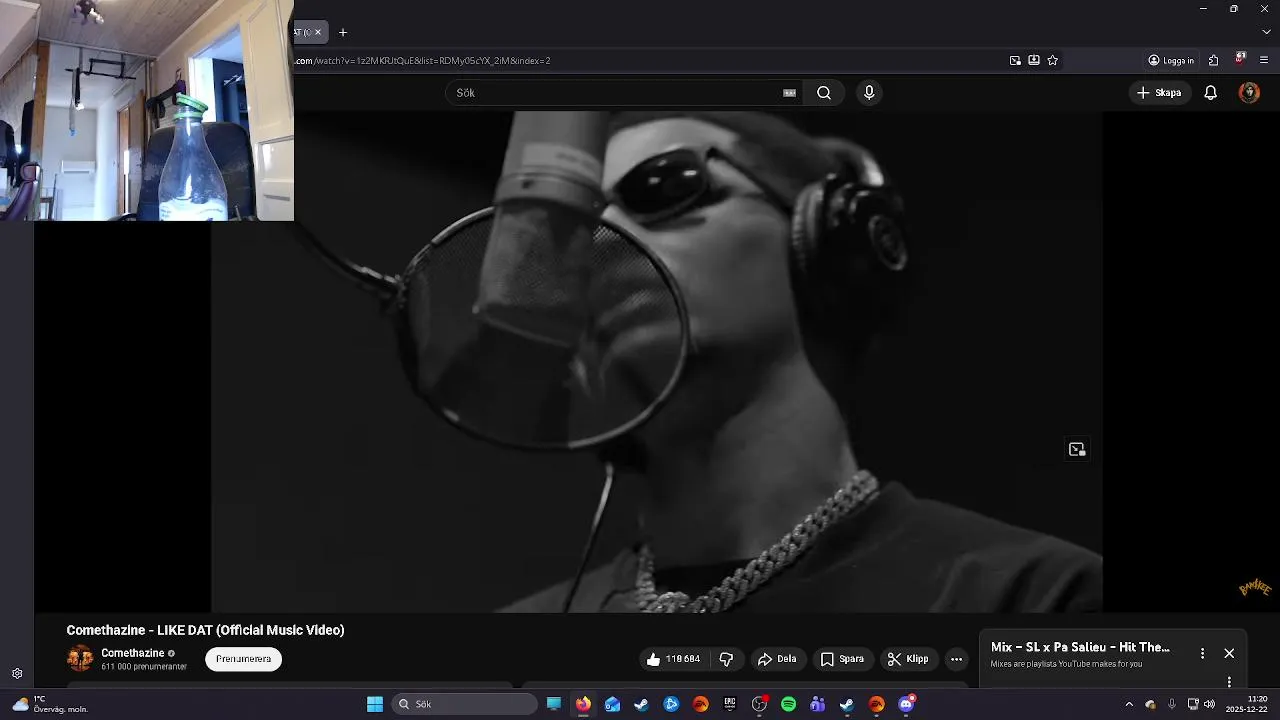Open OBS Studio from the taskbar
Image resolution: width=1280 pixels, height=720 pixels.
coord(759,704)
